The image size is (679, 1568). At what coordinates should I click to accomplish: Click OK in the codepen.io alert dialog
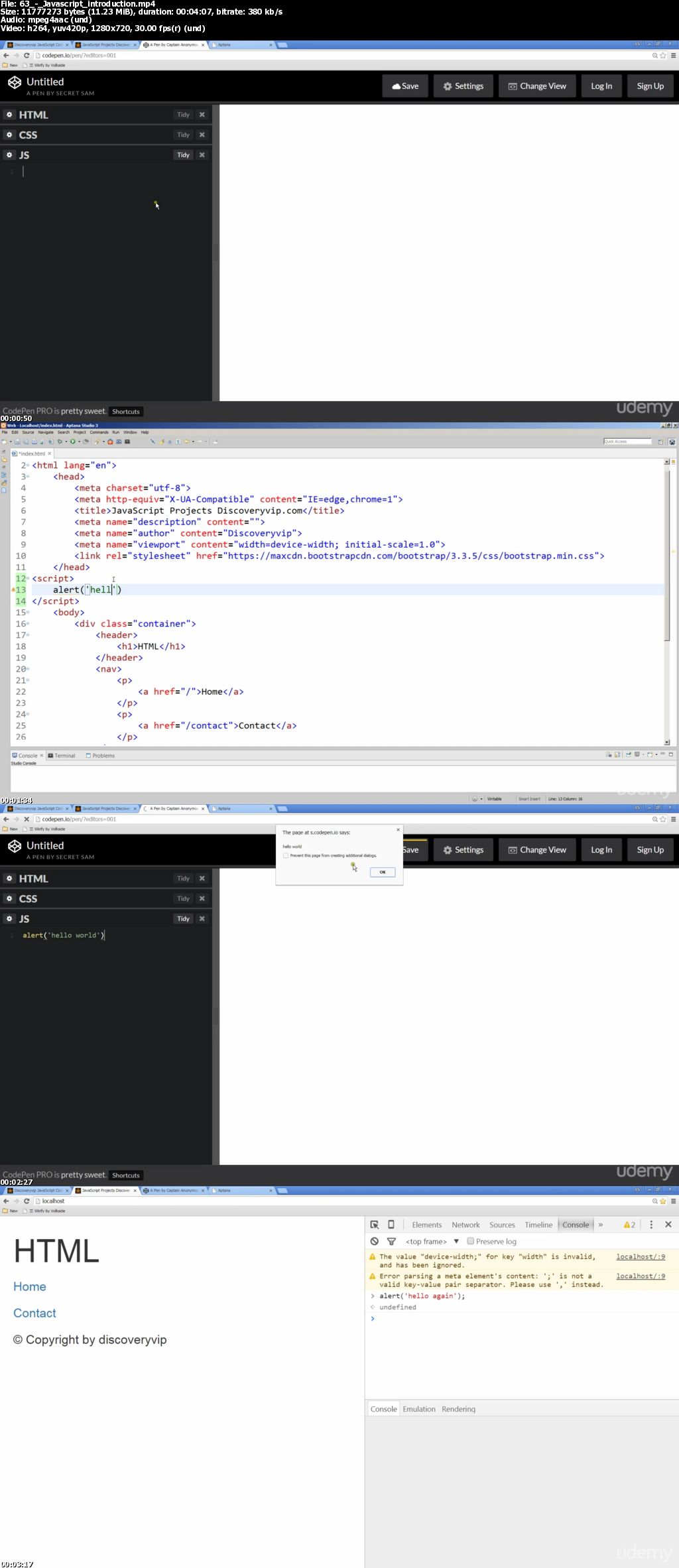383,872
